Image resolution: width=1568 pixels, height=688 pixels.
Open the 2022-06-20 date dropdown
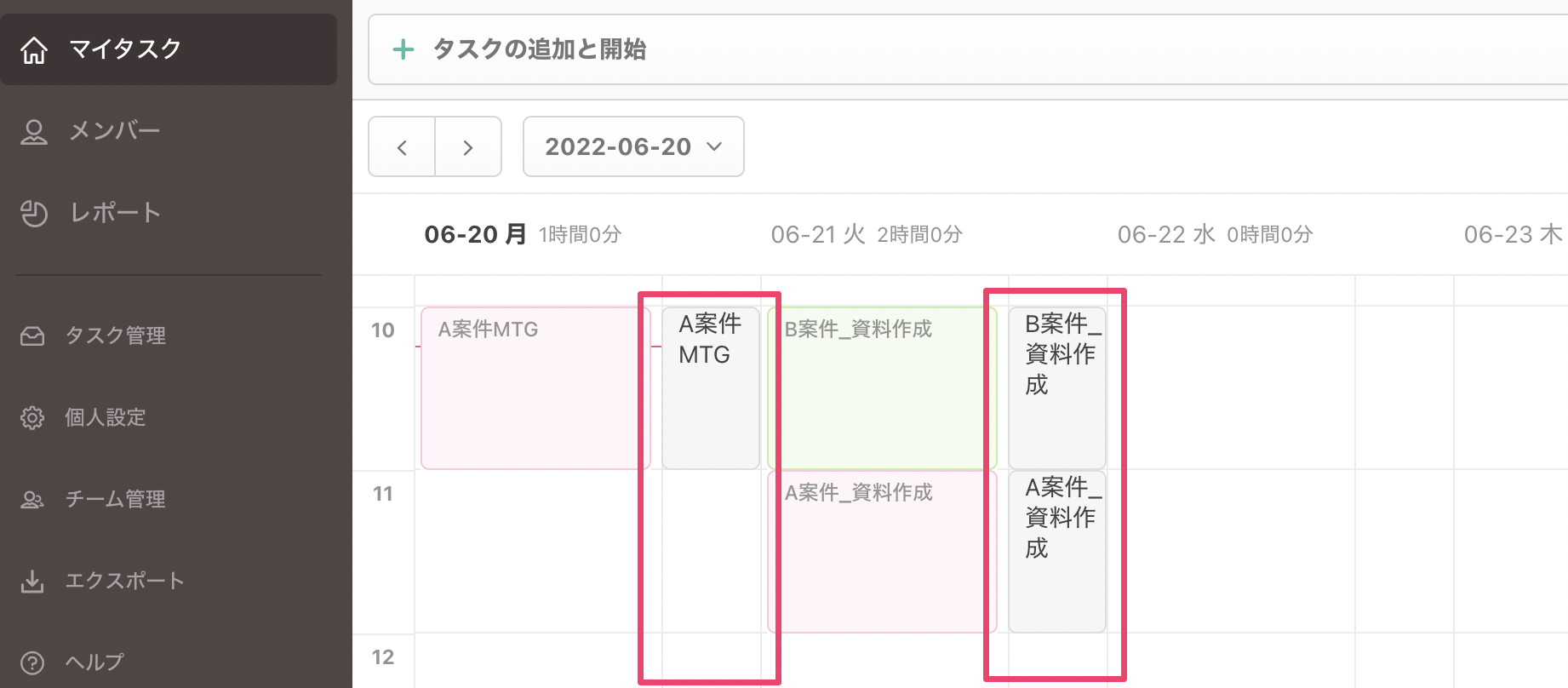[633, 146]
